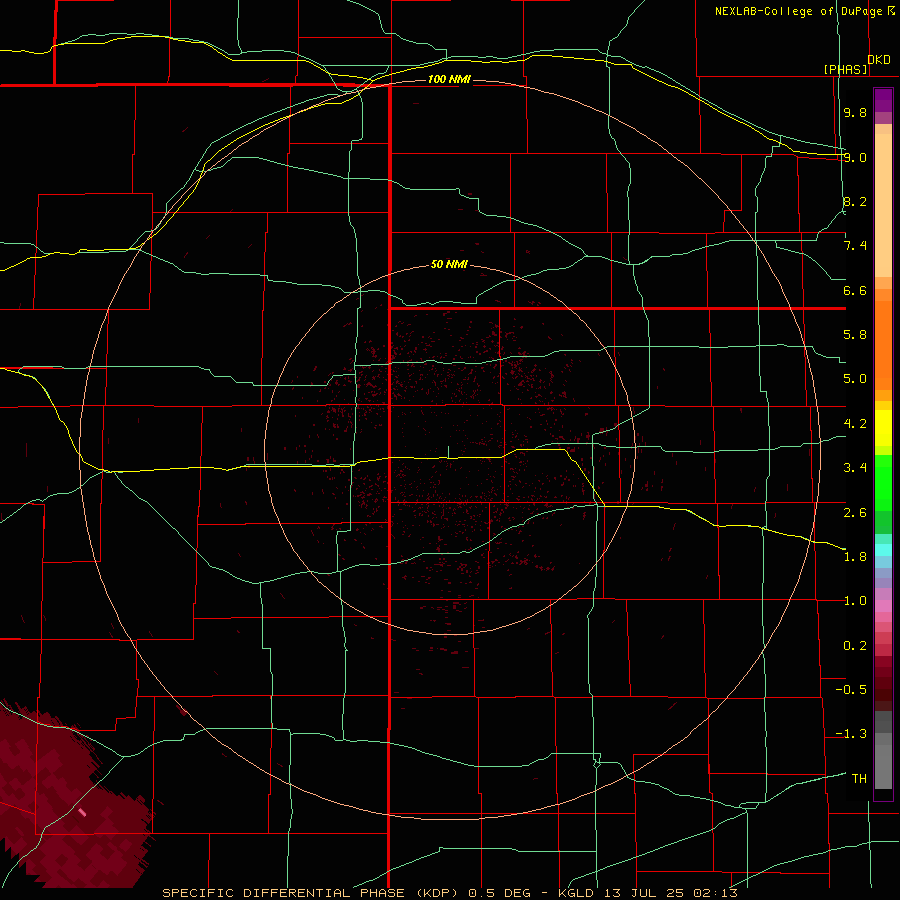
Task: Click the 3.4 scale value
Action: pos(855,468)
